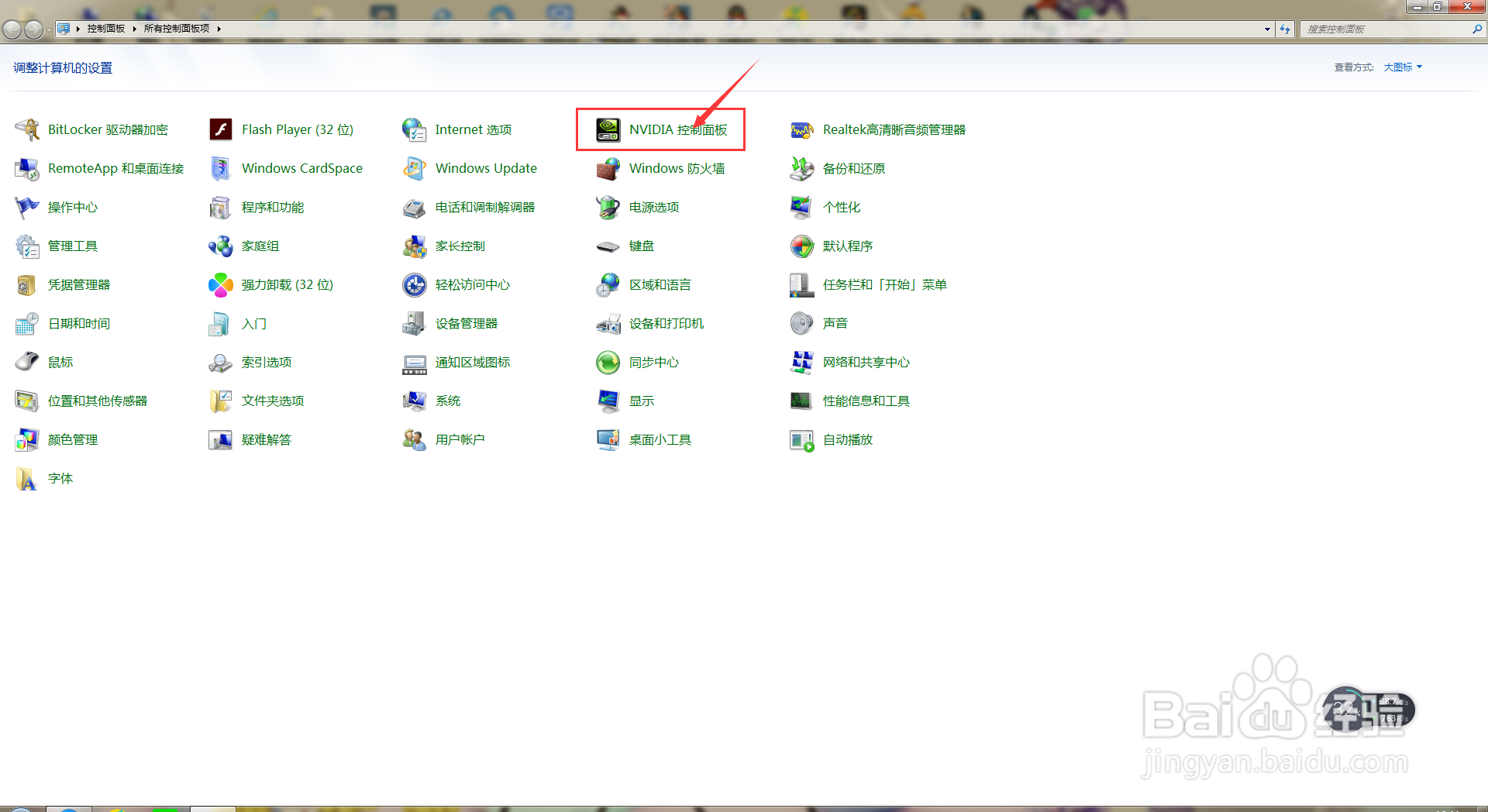The image size is (1488, 812).
Task: Open the 鼠标 icon
Action: (x=27, y=362)
